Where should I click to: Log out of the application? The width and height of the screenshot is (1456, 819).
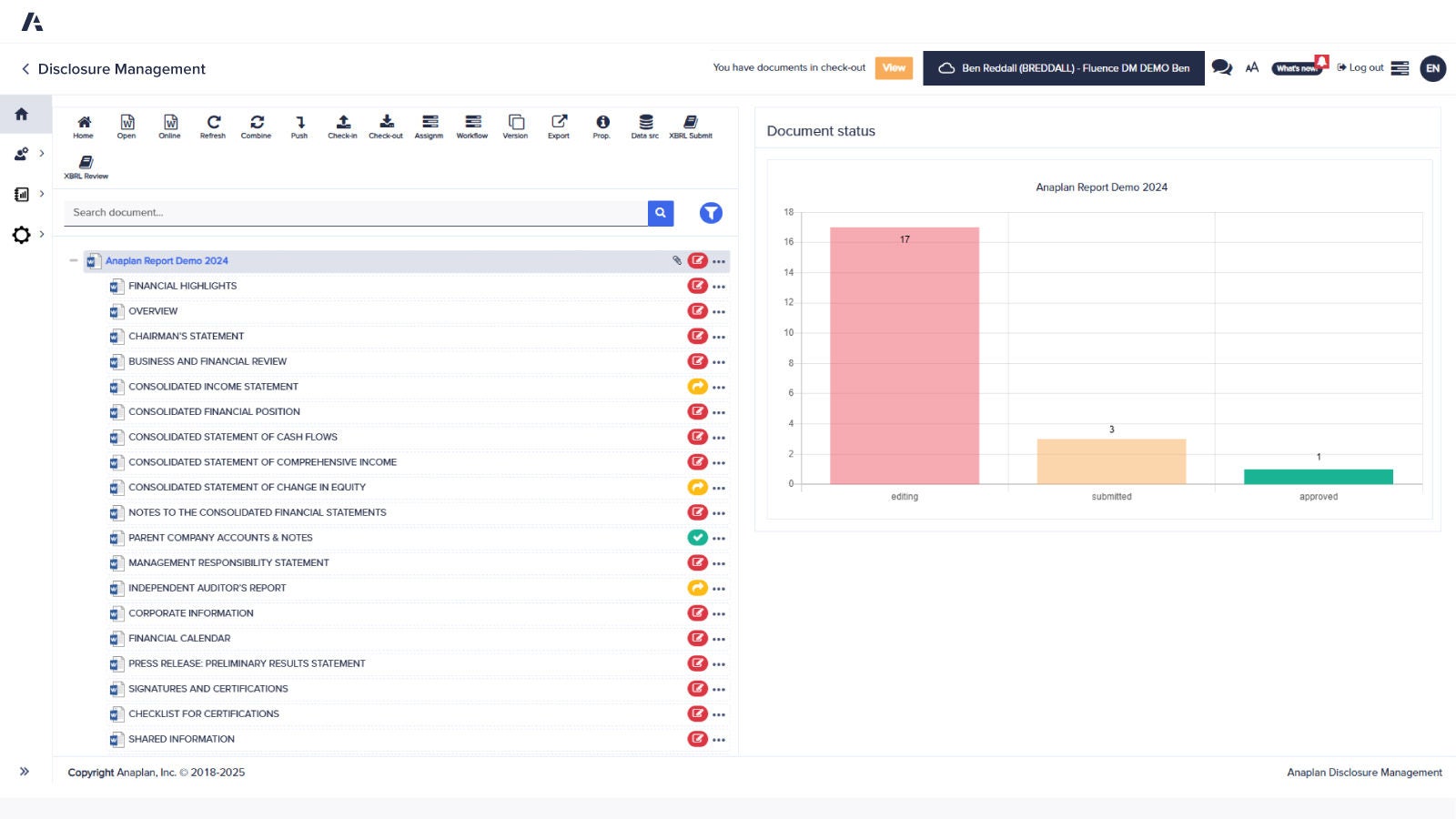(1360, 67)
